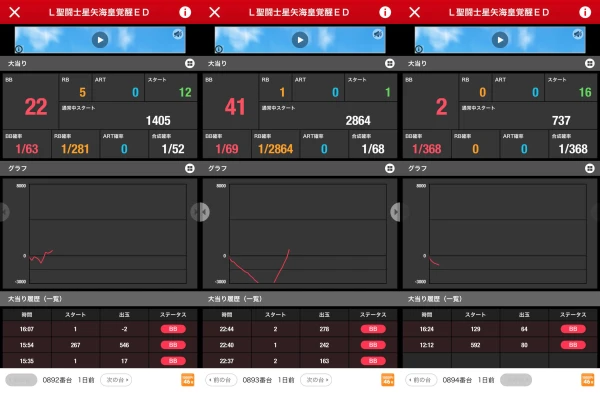Click orange 46 icon beside 0892番台

(188, 380)
